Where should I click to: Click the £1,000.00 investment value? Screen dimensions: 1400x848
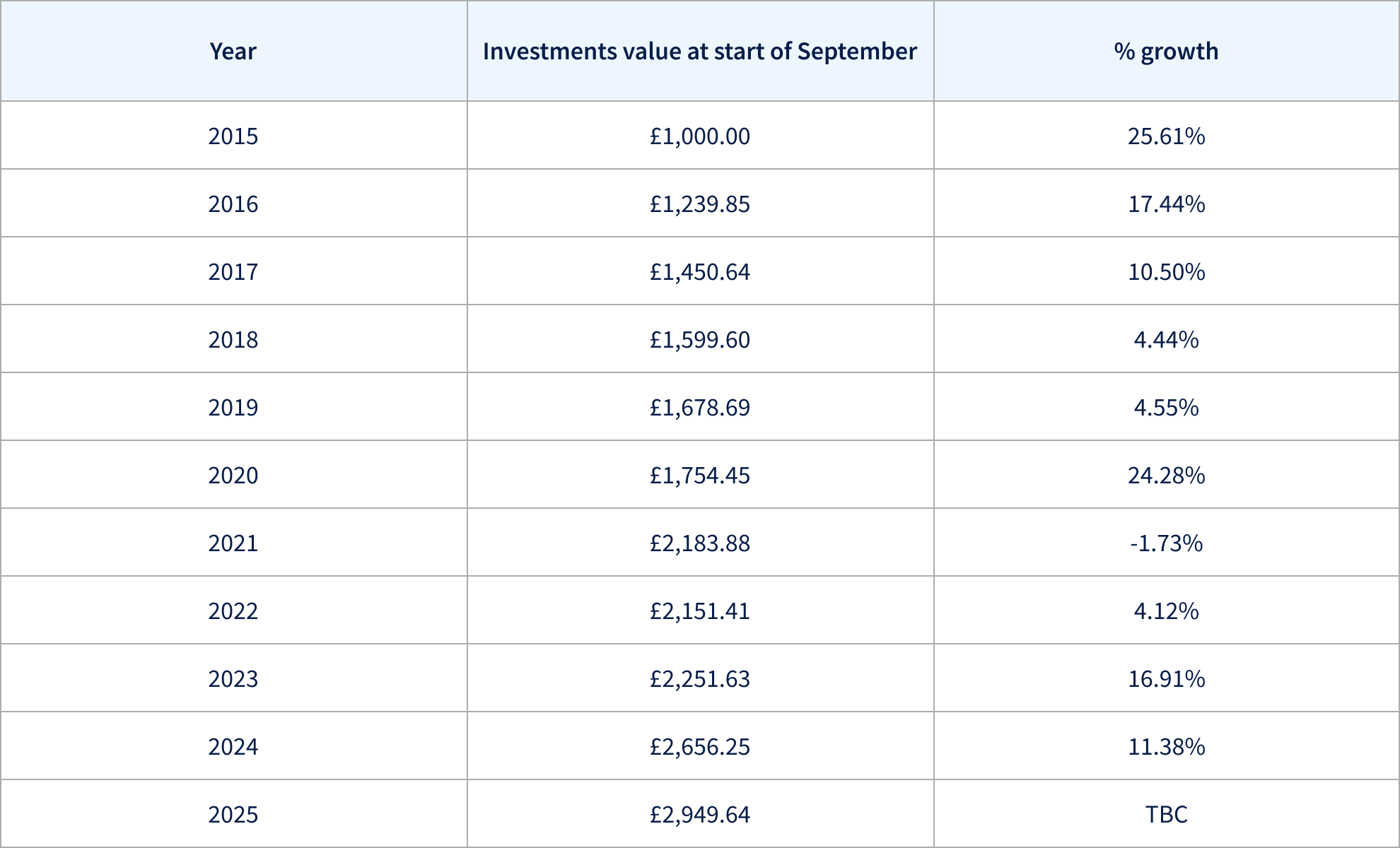tap(700, 136)
